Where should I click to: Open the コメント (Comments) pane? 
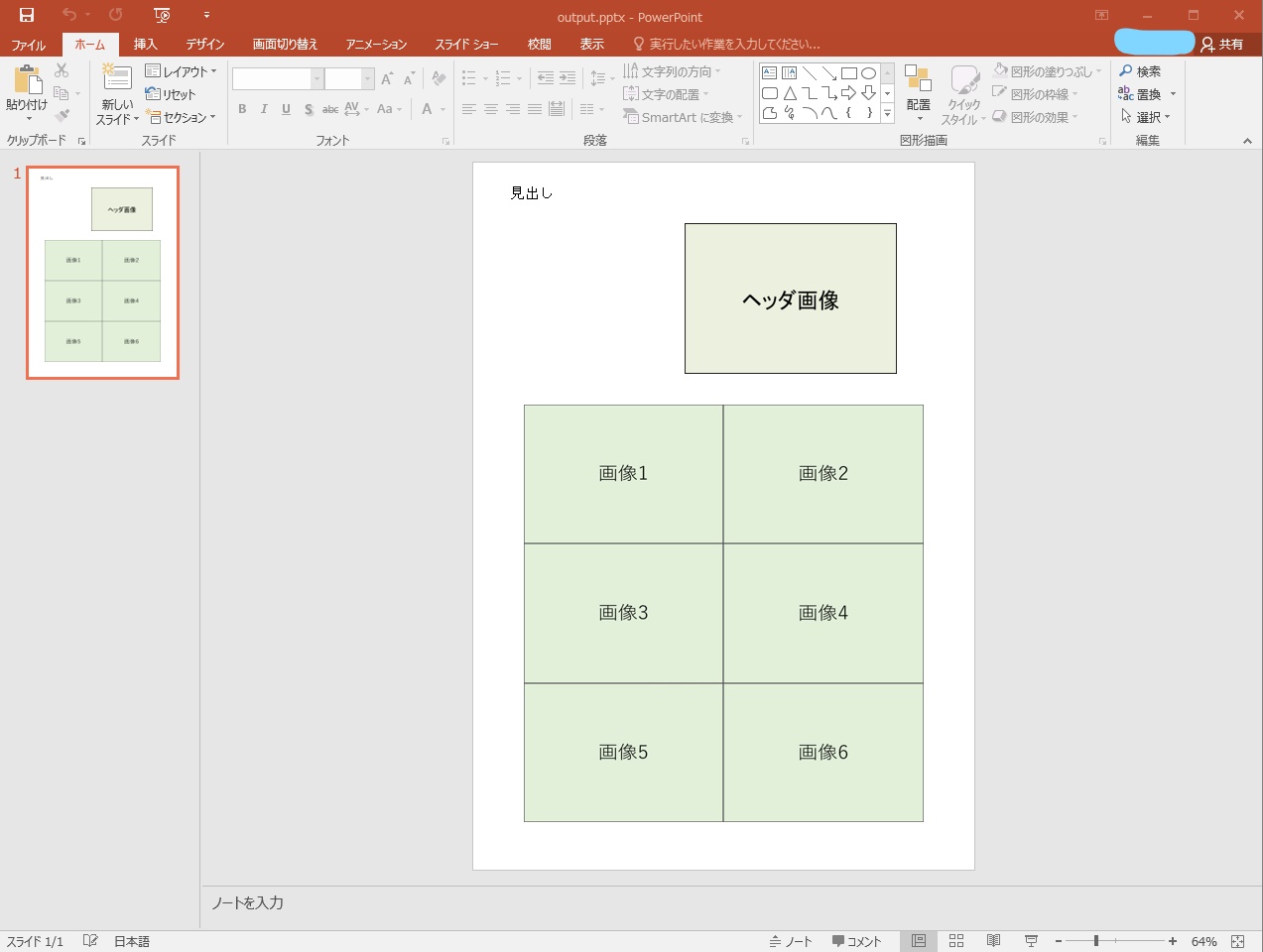[x=857, y=940]
